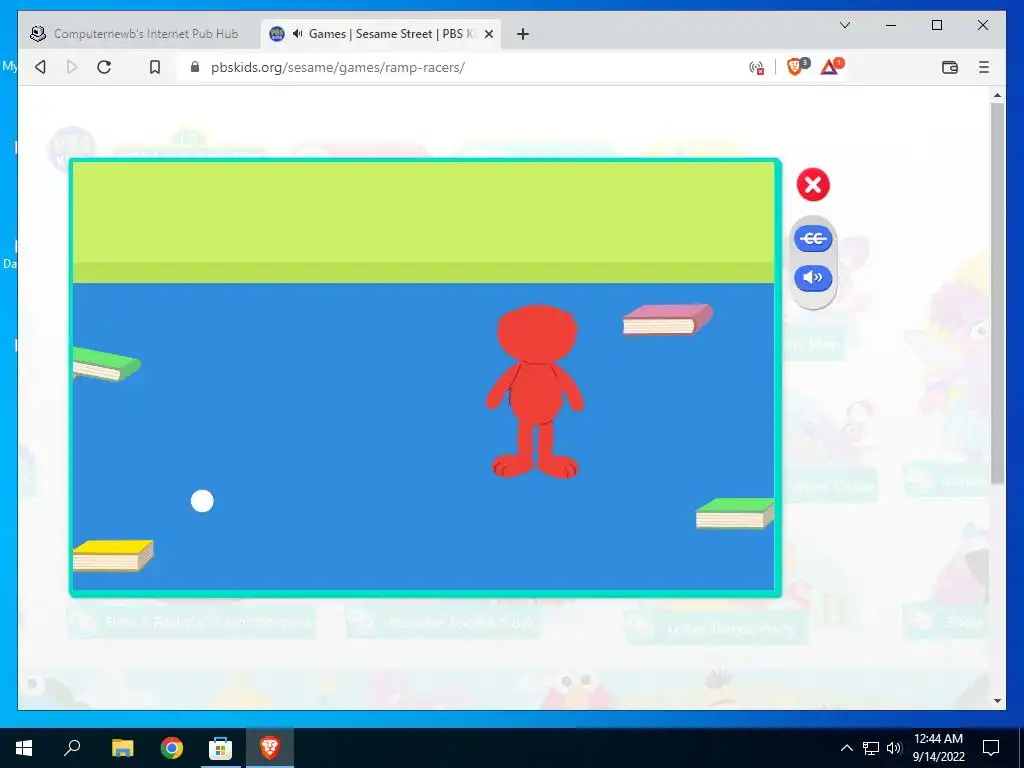The width and height of the screenshot is (1024, 768).
Task: Close the game with the red X button
Action: click(x=813, y=185)
